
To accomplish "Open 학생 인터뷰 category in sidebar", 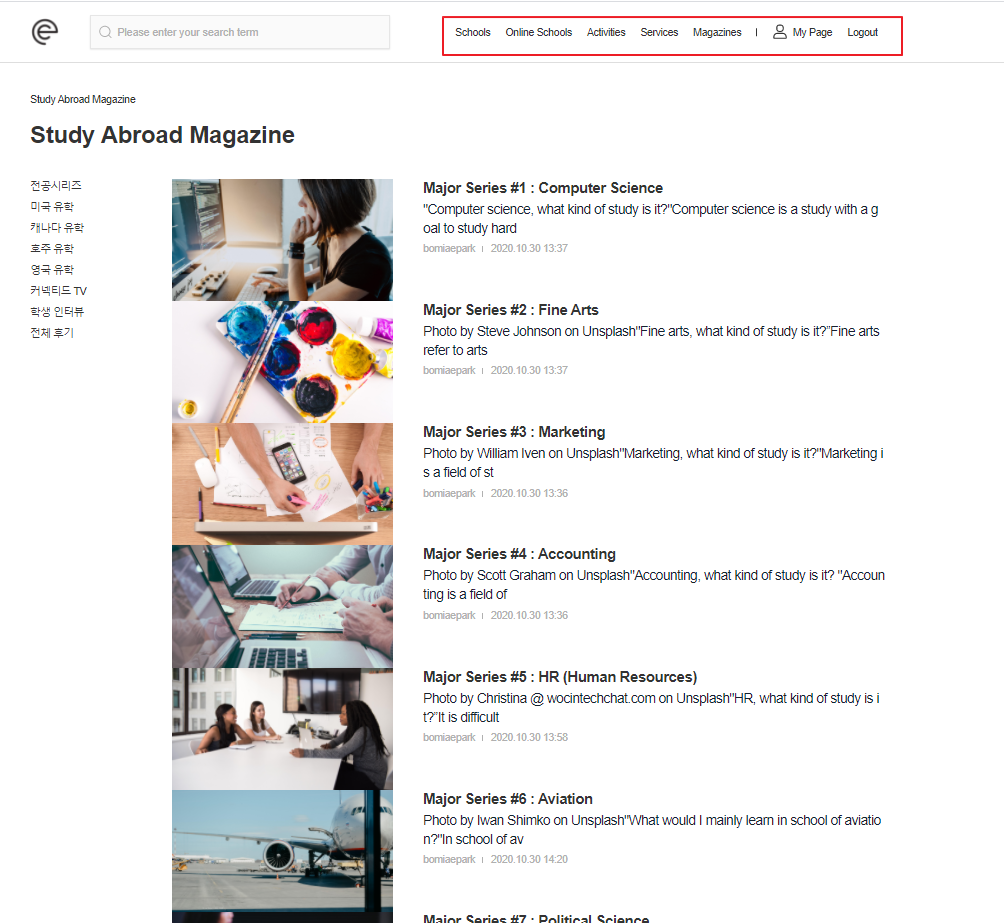I will pyautogui.click(x=57, y=312).
